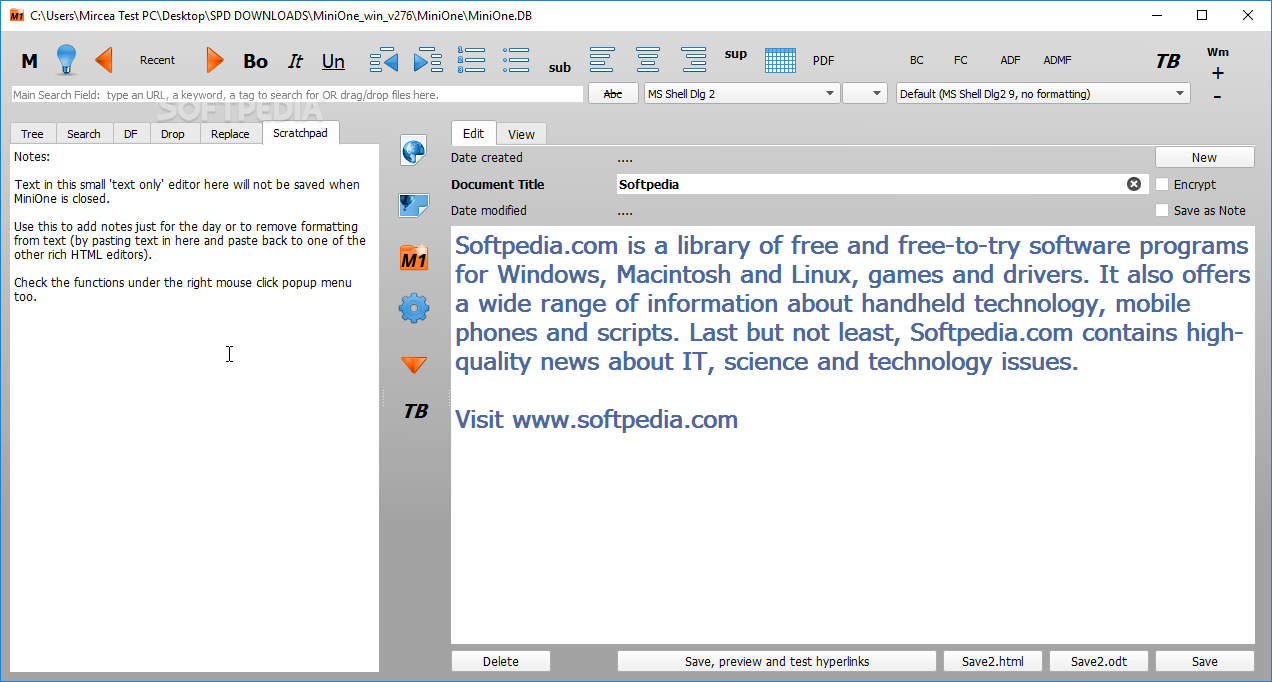Select the Scratchpad tab
The image size is (1272, 682).
(300, 132)
